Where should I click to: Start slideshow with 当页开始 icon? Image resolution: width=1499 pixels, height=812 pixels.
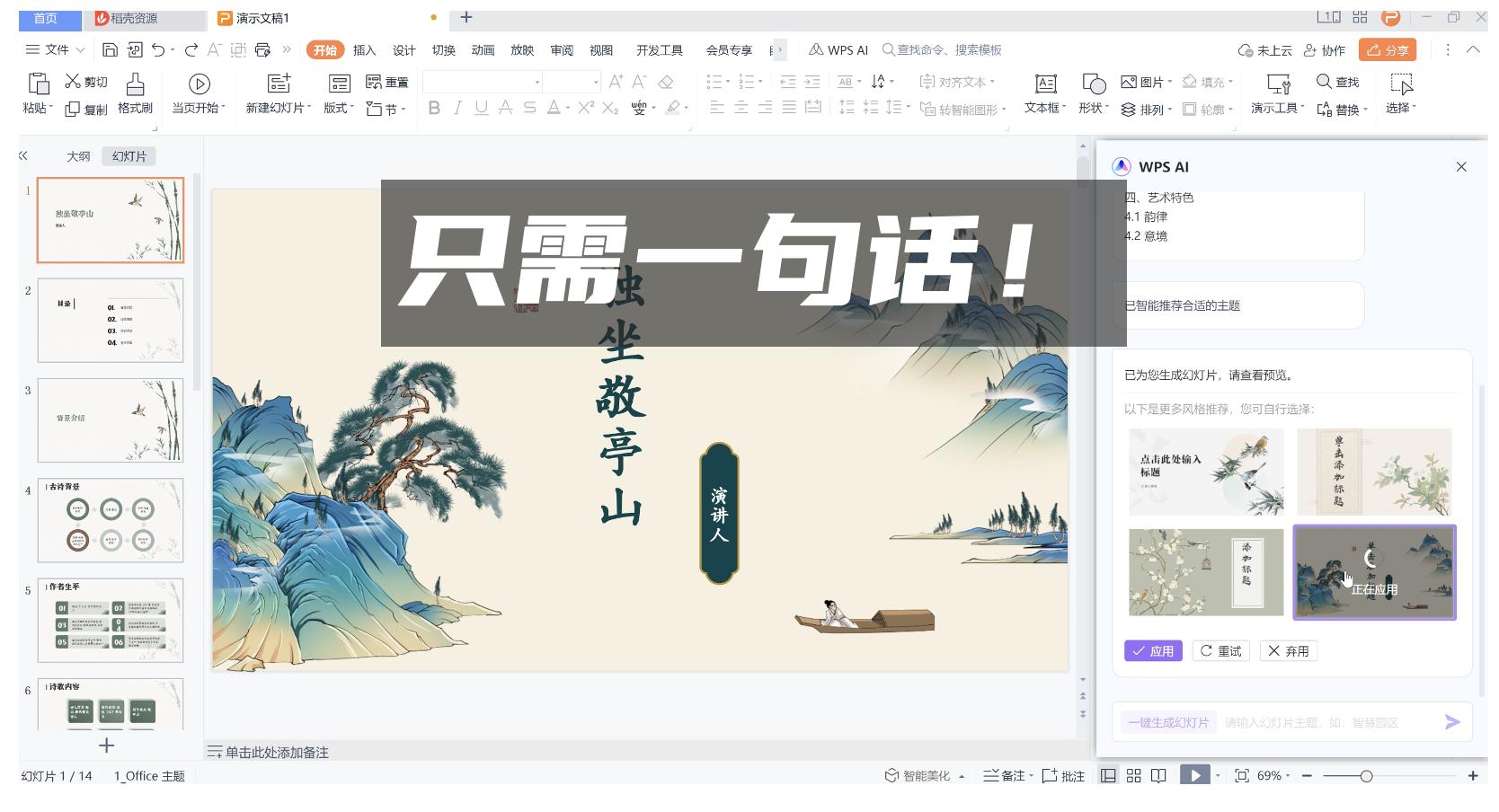200,93
